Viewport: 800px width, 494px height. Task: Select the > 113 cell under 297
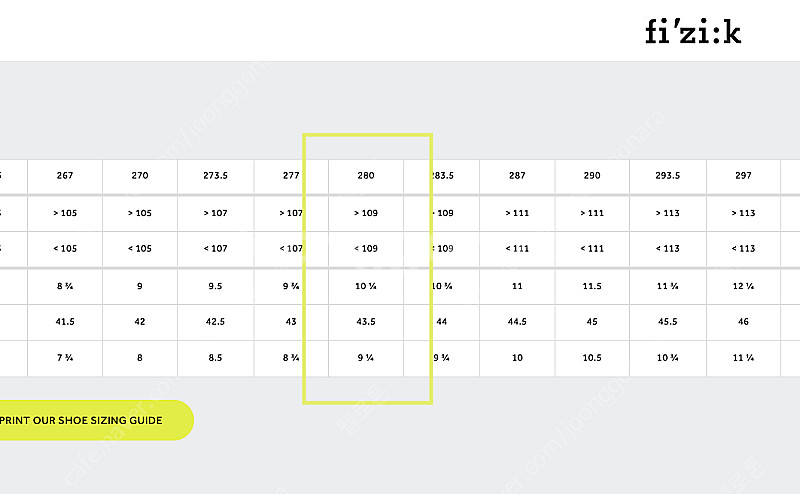coord(743,213)
